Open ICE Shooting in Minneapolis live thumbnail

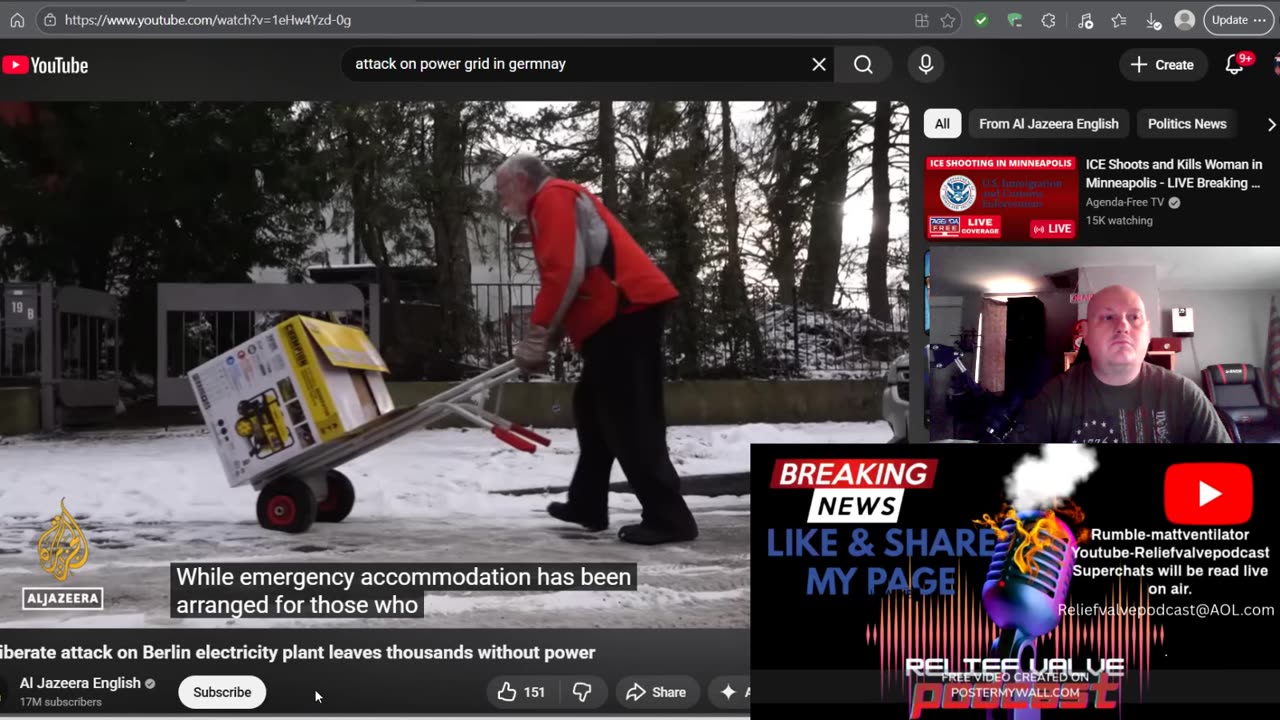pos(1001,197)
